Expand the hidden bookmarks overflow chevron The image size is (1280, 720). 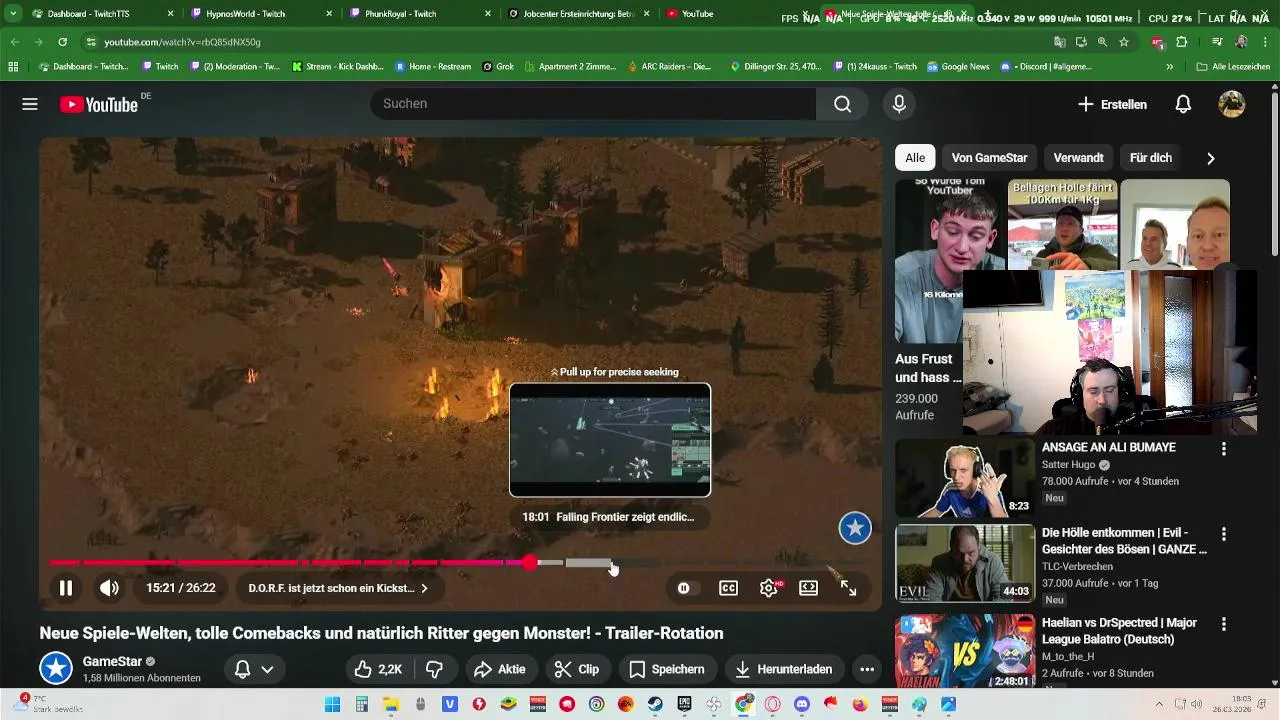pyautogui.click(x=1170, y=67)
